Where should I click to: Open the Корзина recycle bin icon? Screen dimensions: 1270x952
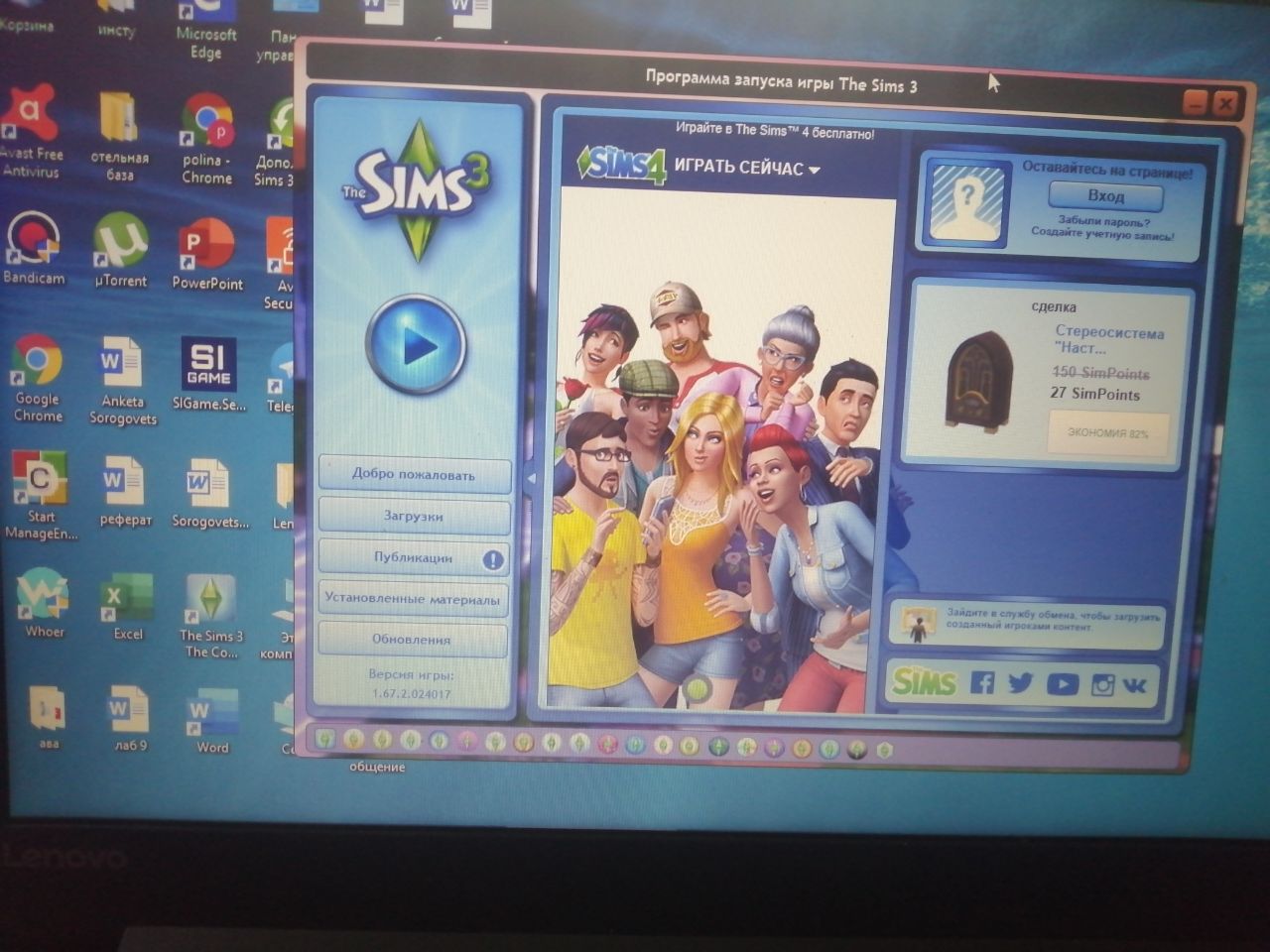pos(27,18)
